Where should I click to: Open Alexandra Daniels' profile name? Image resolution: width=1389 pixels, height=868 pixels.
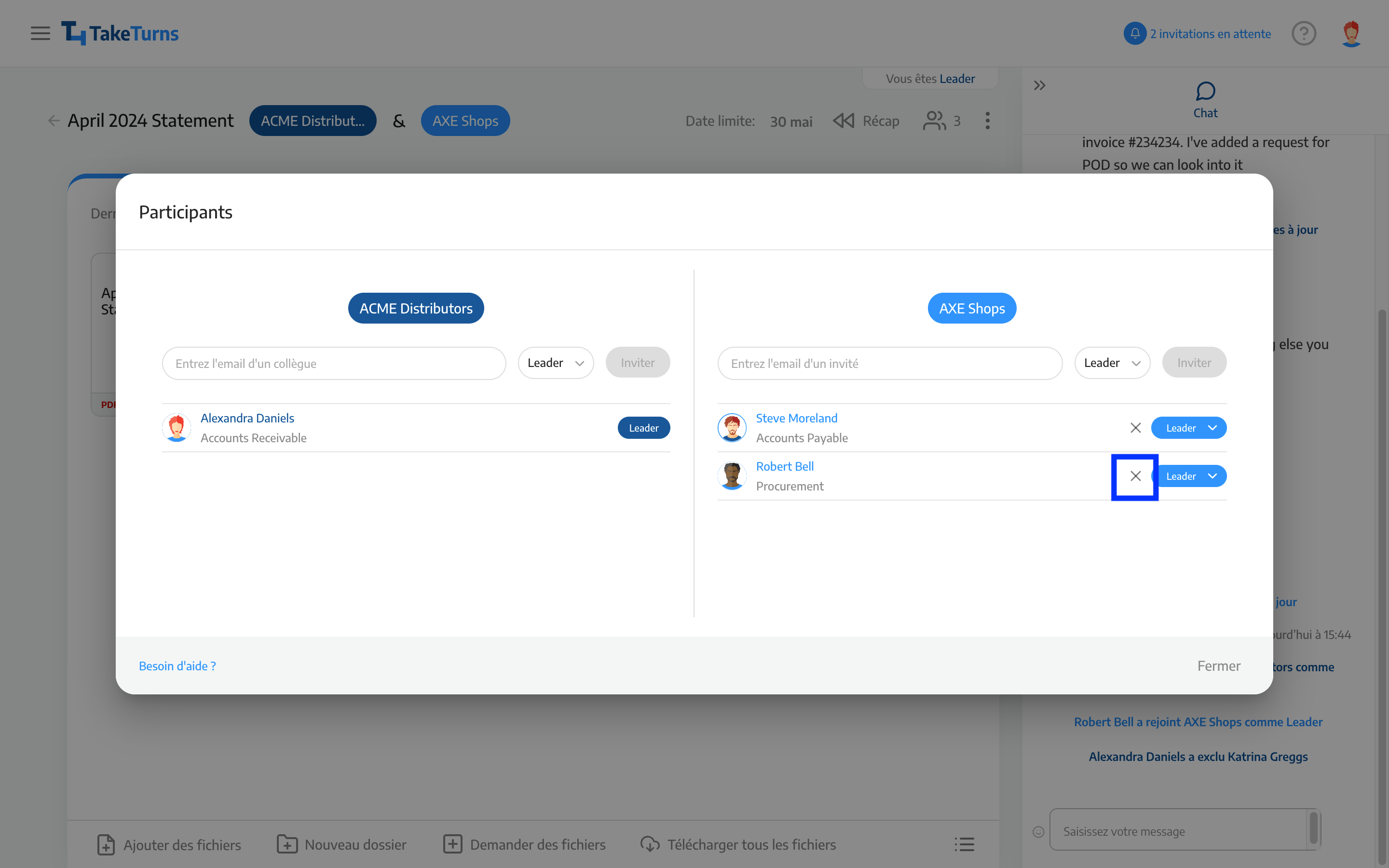click(247, 418)
